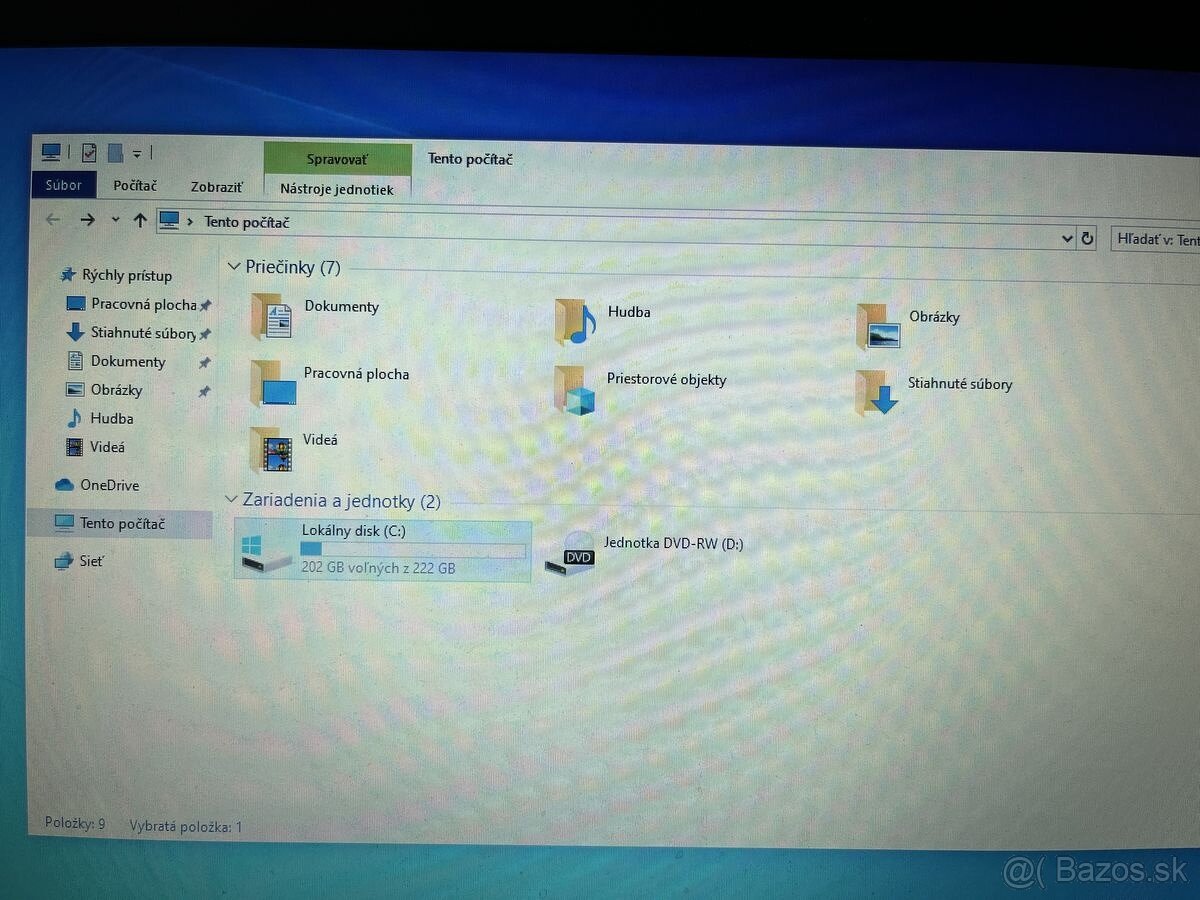Open the Súbor menu
This screenshot has height=900, width=1200.
[63, 185]
